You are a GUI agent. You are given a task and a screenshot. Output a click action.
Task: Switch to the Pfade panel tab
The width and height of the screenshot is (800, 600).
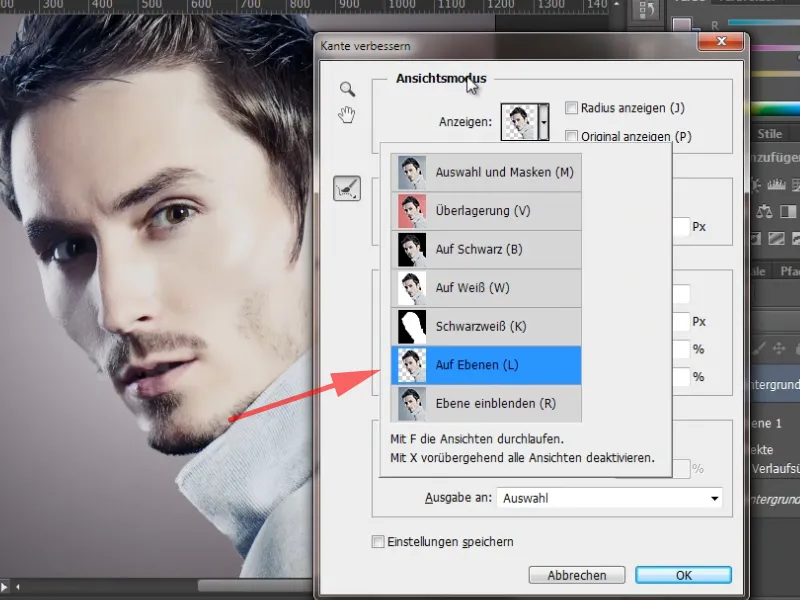point(789,270)
